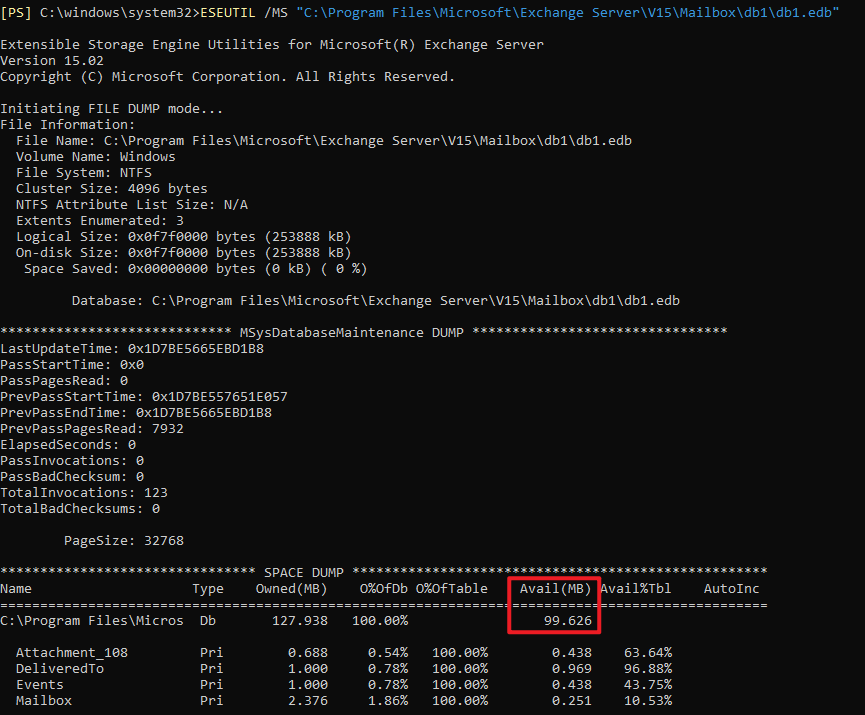Select the 'Version 15.02' line
The image size is (865, 715).
tap(52, 61)
